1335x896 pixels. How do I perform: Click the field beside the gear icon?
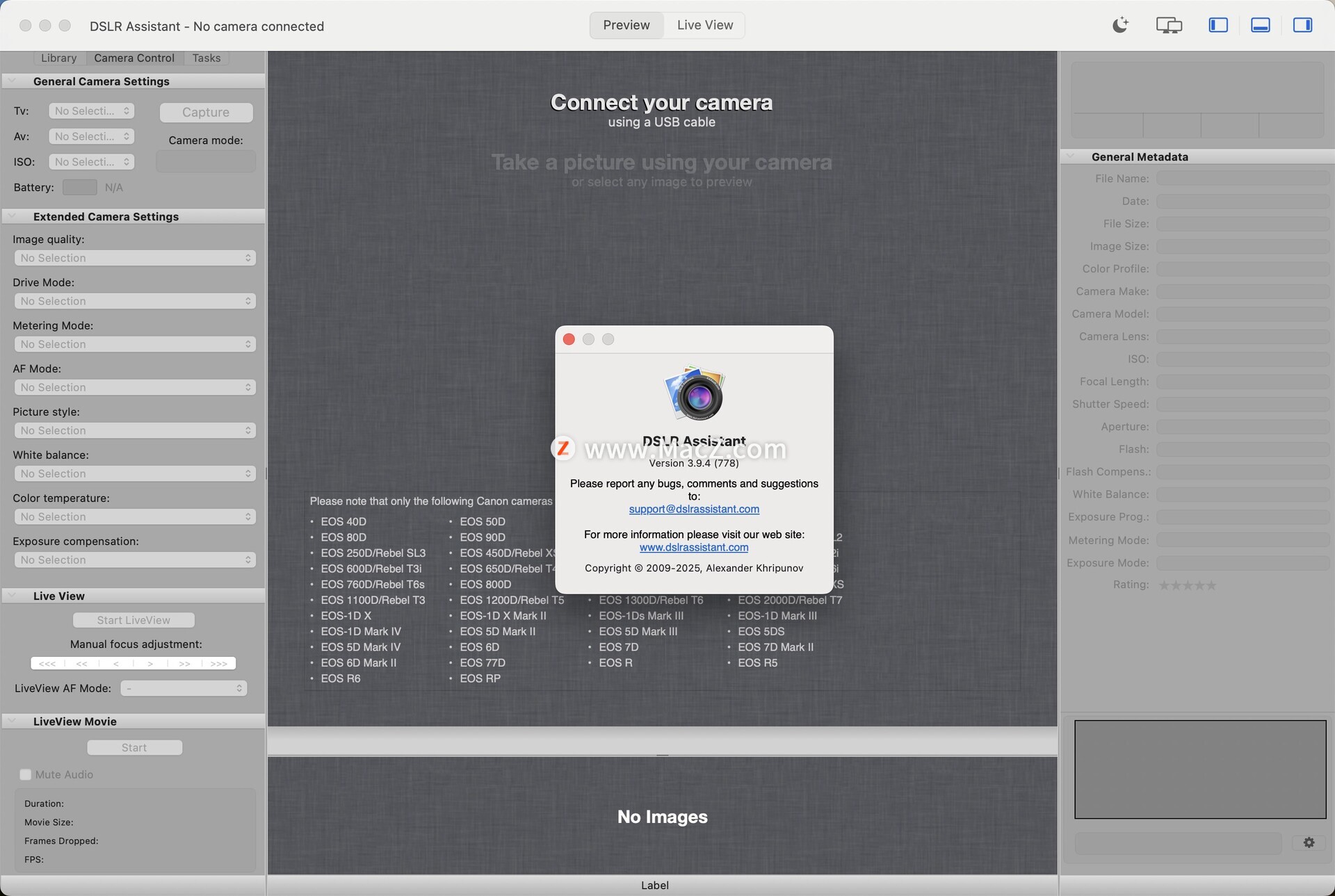1179,842
